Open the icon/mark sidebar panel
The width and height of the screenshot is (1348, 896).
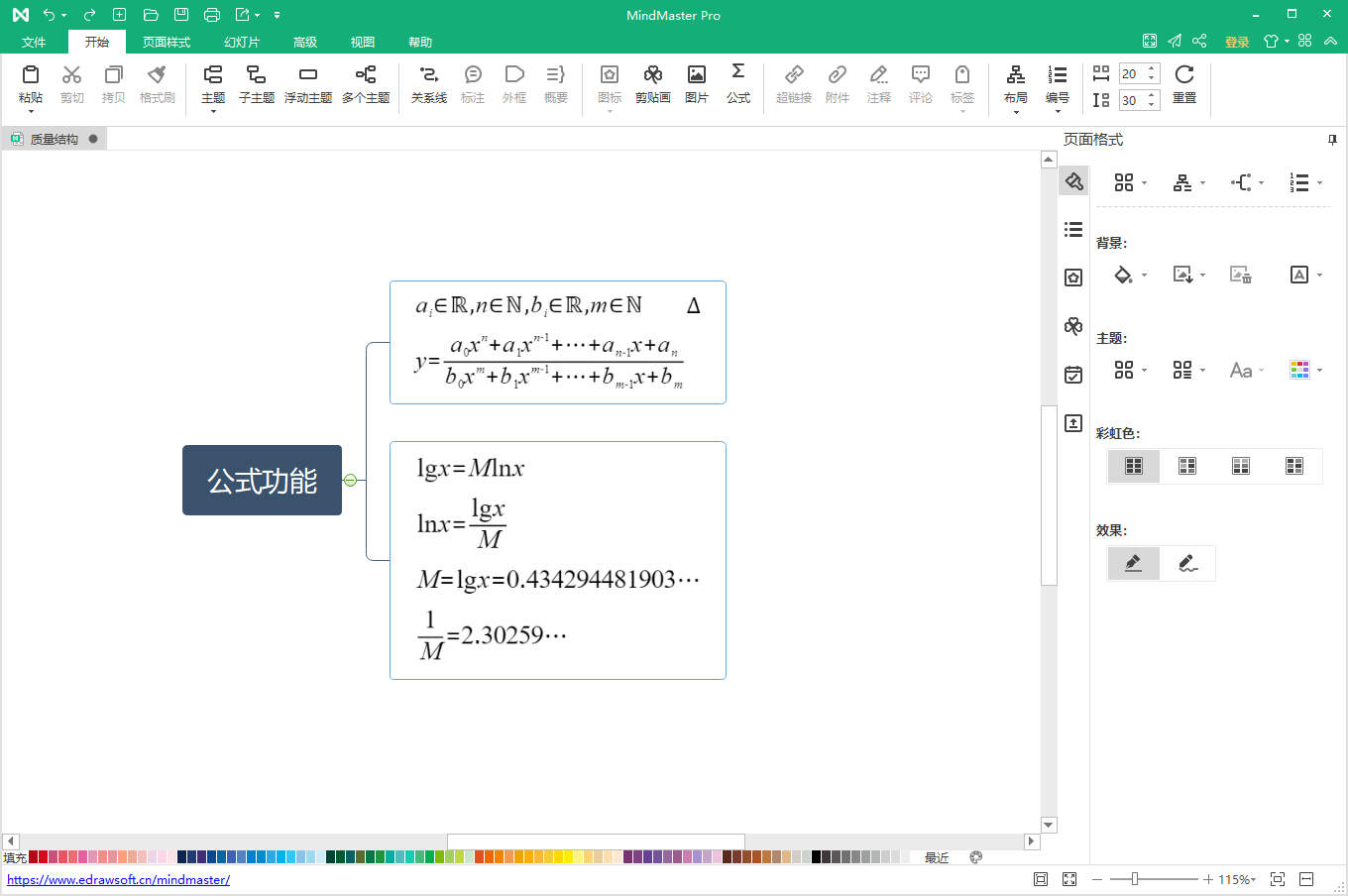(1073, 279)
